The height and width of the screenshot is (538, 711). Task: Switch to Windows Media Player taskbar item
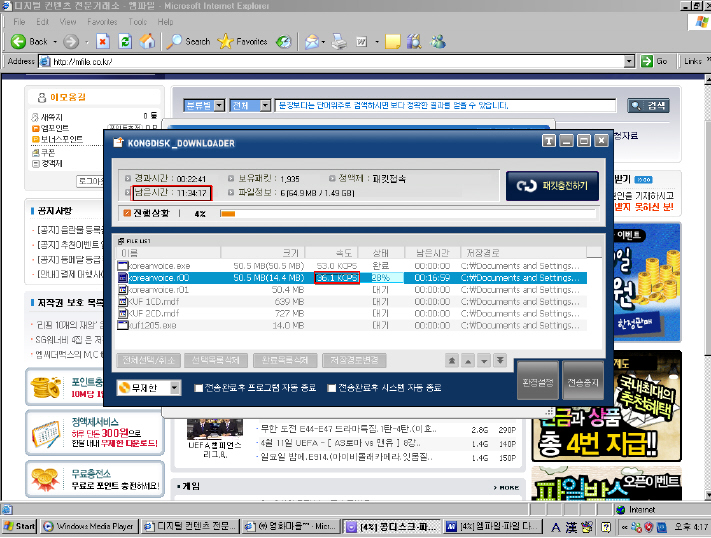[x=88, y=526]
